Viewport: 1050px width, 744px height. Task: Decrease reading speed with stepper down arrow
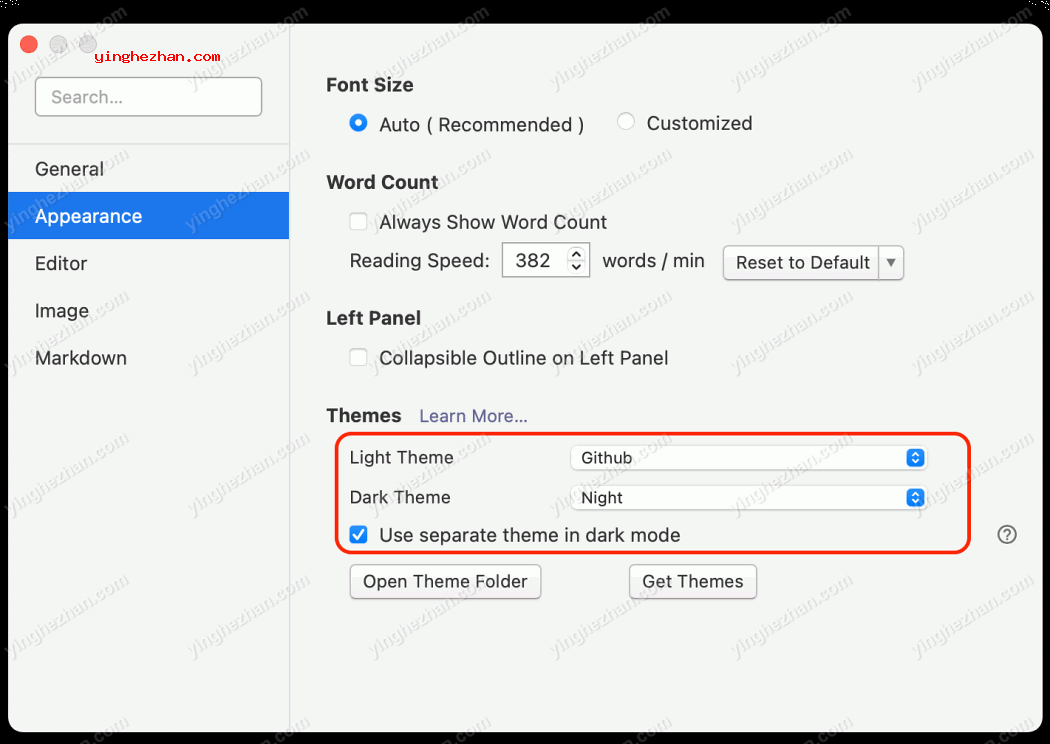pyautogui.click(x=576, y=267)
